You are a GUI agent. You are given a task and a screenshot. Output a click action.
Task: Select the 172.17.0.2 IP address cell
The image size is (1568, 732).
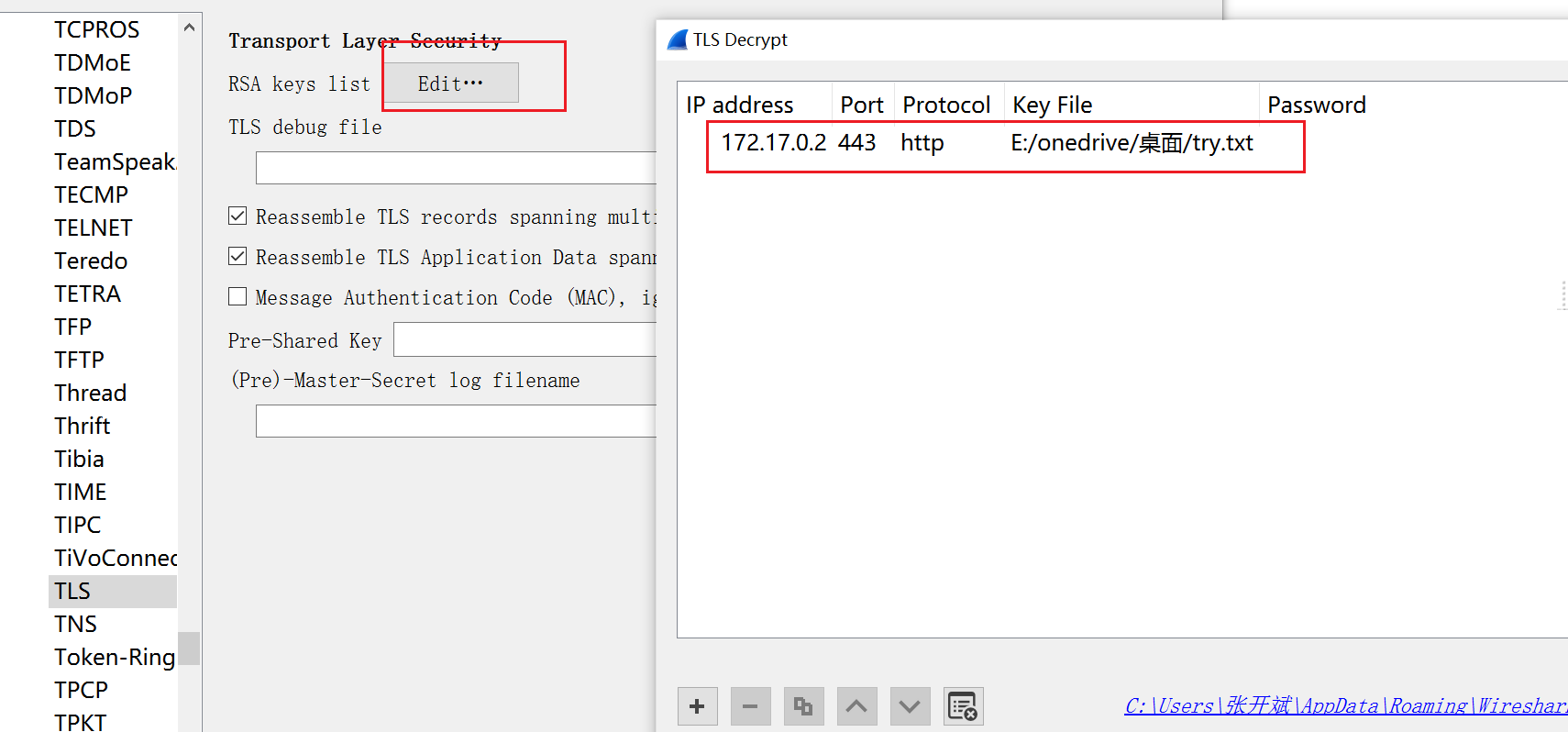(773, 143)
